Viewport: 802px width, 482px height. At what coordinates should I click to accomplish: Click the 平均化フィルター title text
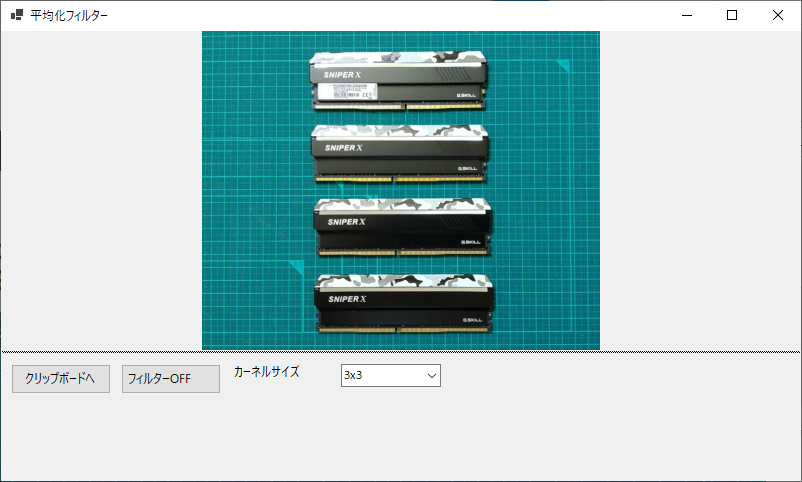click(69, 15)
